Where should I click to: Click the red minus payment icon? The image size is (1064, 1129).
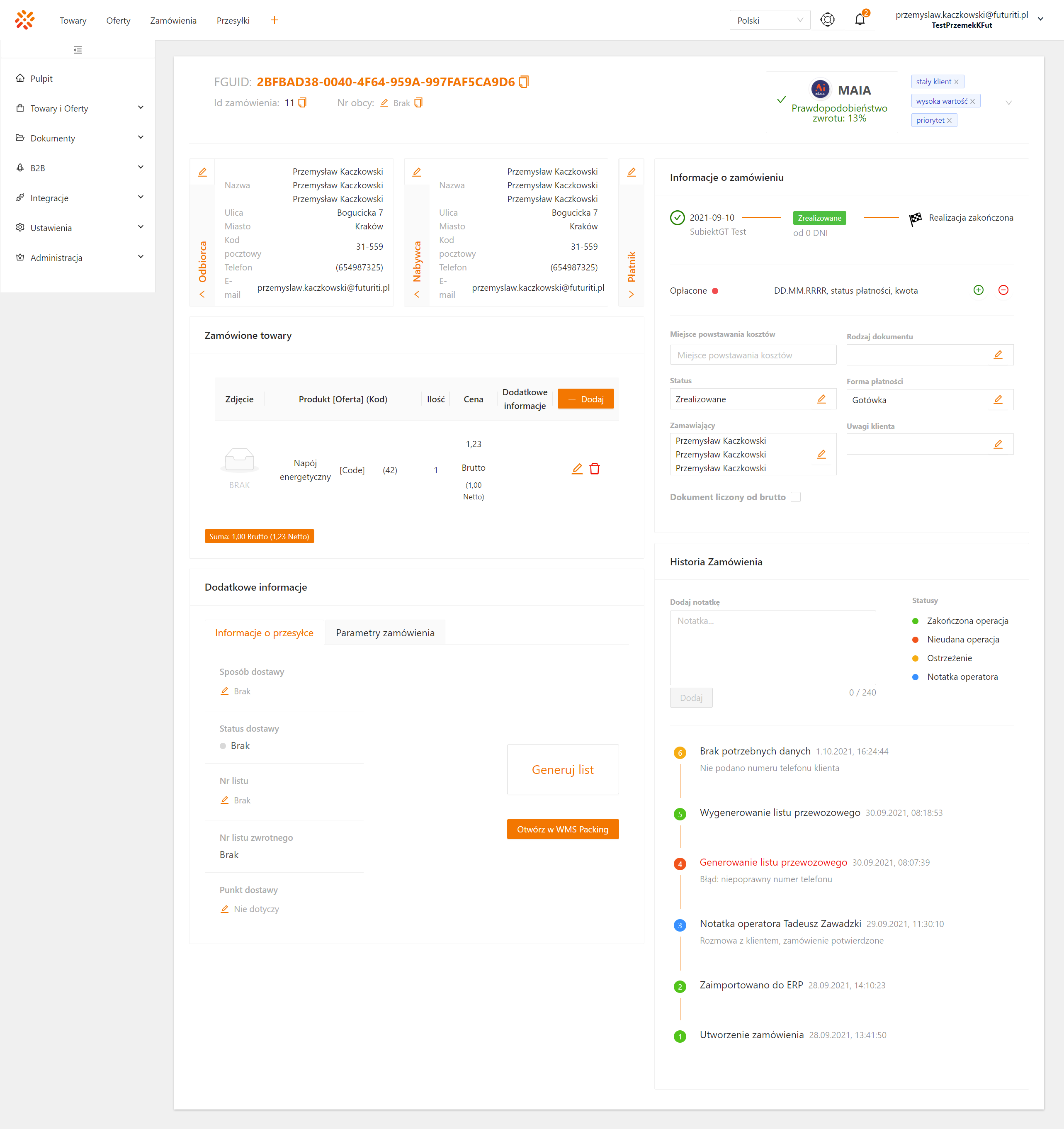(1003, 290)
